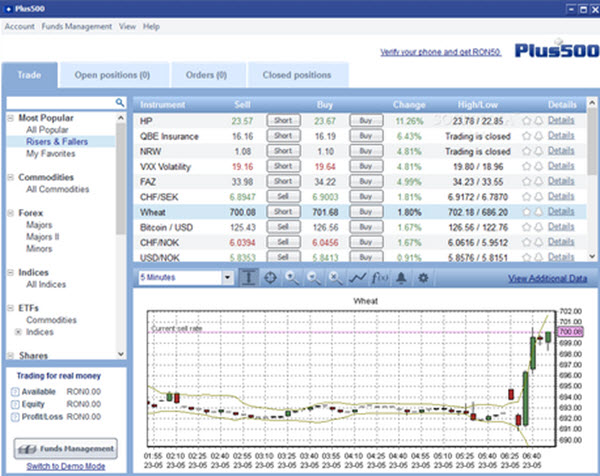Click the search magnifier icon
The height and width of the screenshot is (476, 600).
point(120,103)
